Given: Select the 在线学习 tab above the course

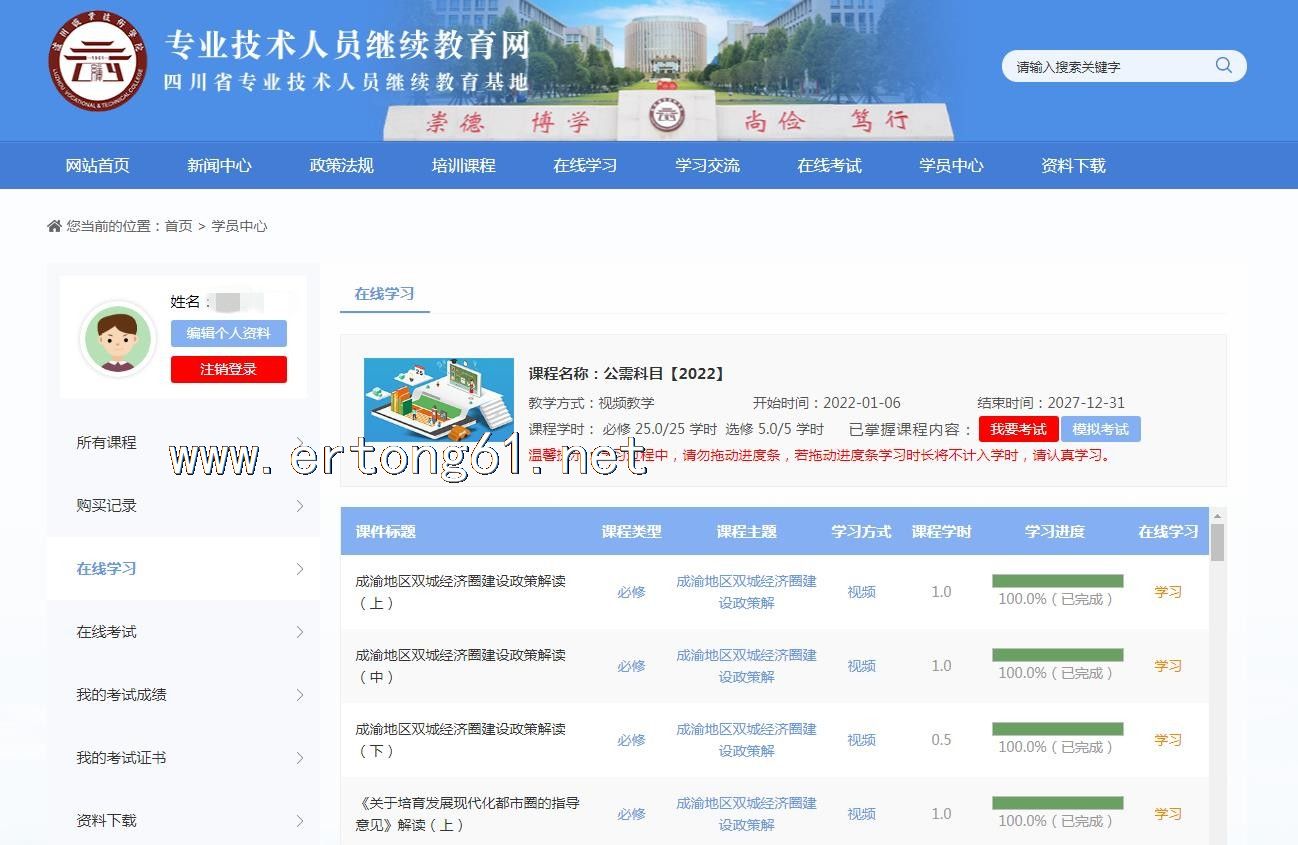Looking at the screenshot, I should pyautogui.click(x=384, y=294).
